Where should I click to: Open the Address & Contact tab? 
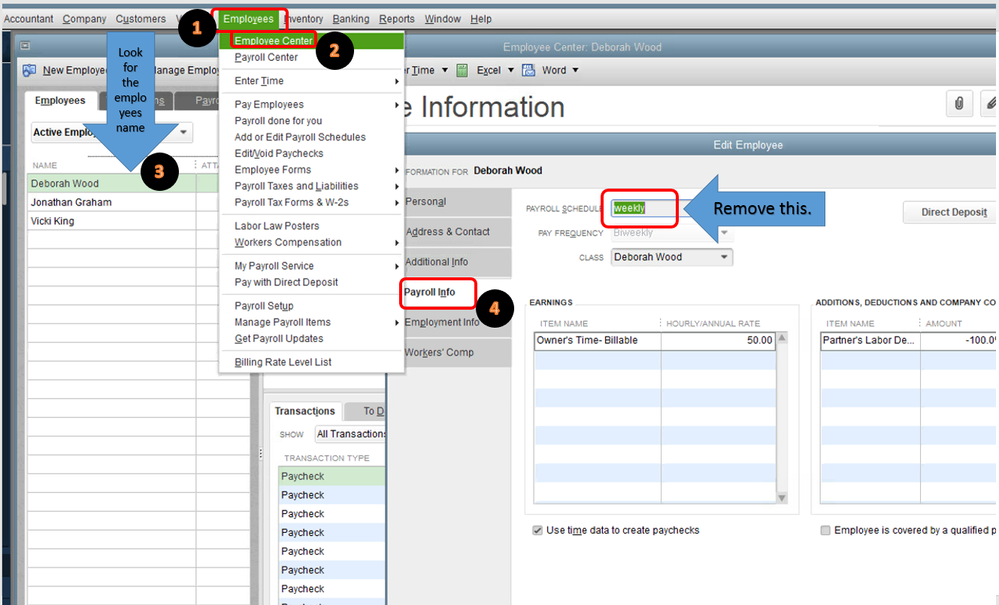(x=447, y=232)
